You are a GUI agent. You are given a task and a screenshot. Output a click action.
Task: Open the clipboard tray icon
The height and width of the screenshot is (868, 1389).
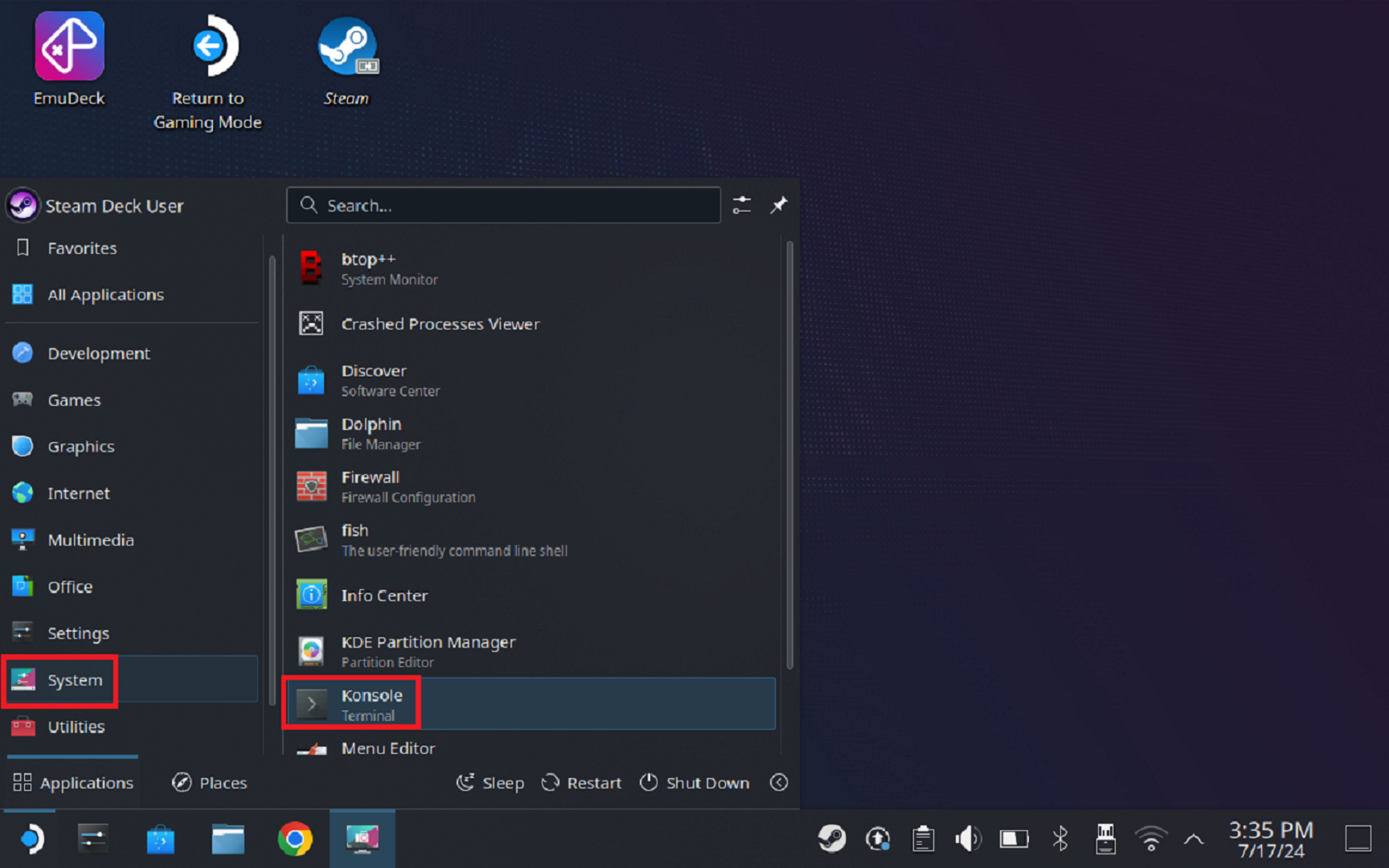point(923,839)
